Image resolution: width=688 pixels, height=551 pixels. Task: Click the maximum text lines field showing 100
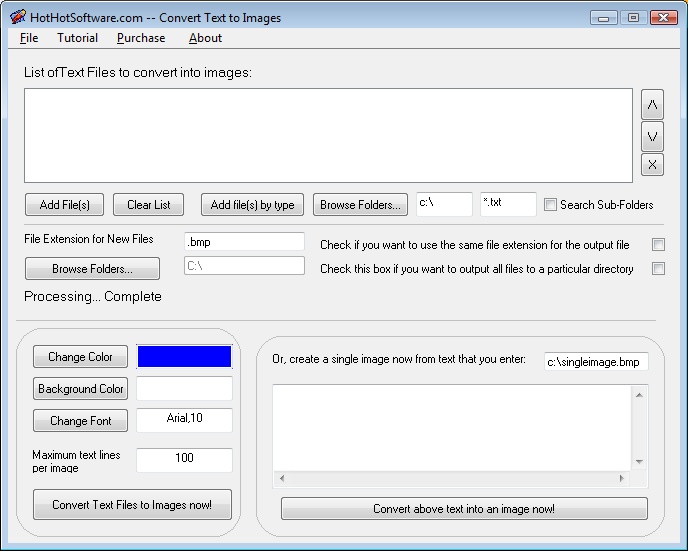[x=184, y=460]
